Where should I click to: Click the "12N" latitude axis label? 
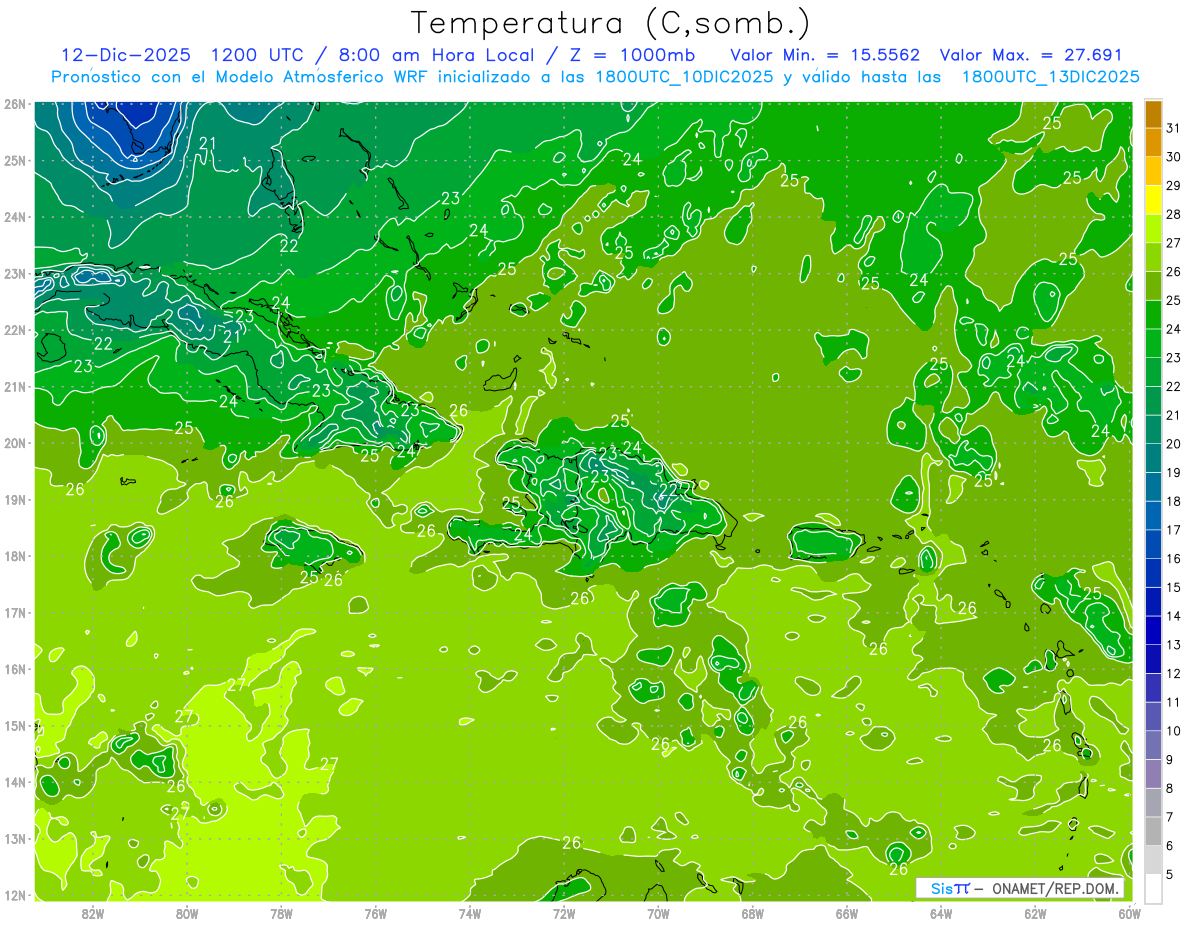(x=15, y=895)
